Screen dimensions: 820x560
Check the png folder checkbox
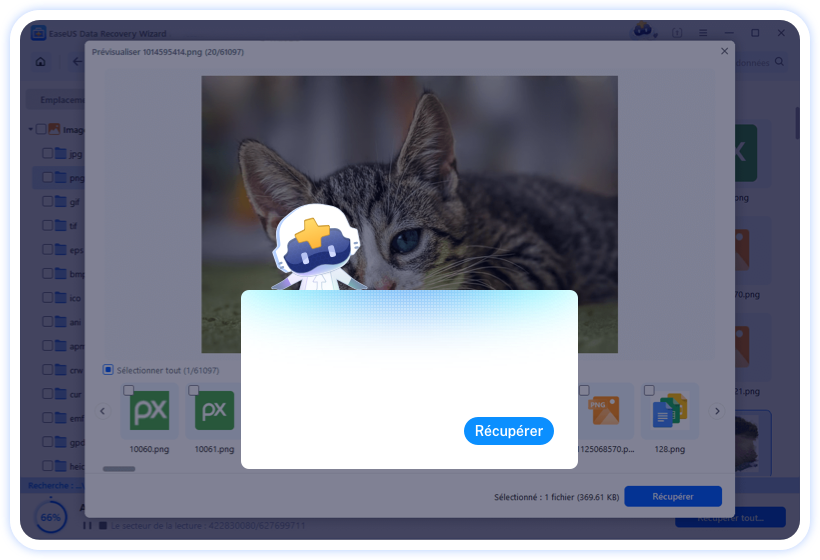[x=47, y=177]
